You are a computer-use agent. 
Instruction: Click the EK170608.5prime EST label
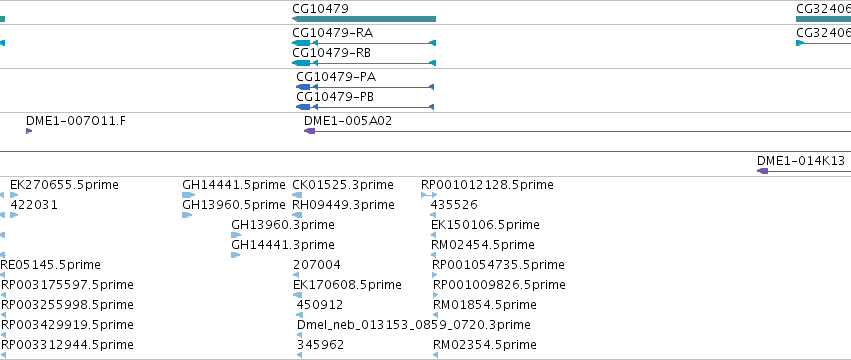pos(347,285)
